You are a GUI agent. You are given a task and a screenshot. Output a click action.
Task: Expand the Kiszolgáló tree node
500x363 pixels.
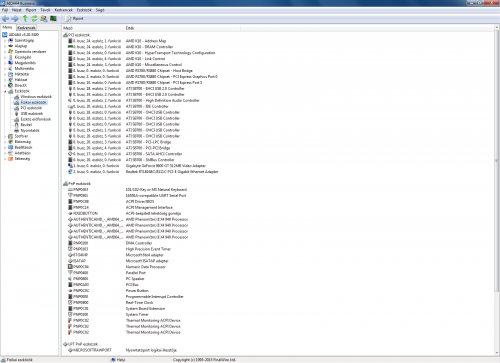point(5,57)
